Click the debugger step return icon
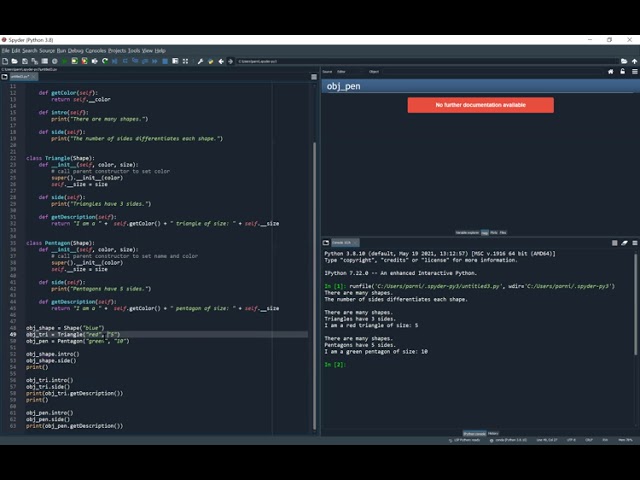The height and width of the screenshot is (480, 640). (145, 61)
